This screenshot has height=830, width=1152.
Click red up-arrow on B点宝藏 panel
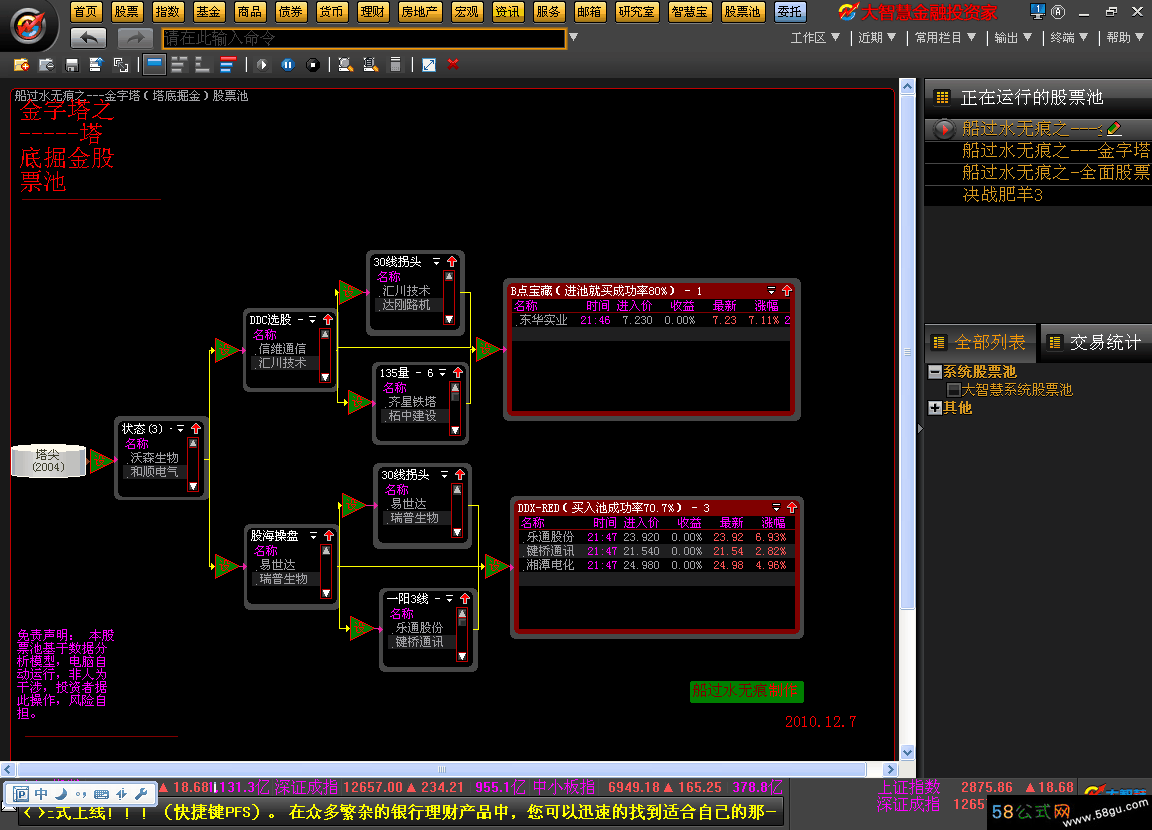coord(787,291)
